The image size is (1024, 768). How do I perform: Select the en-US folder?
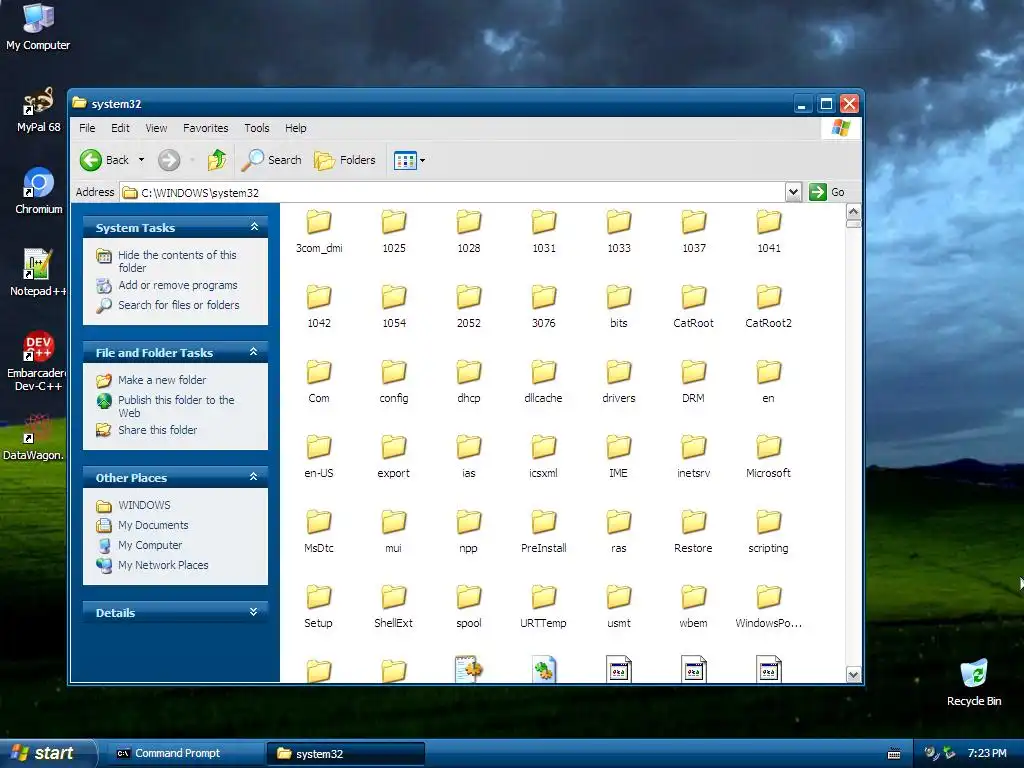click(x=319, y=456)
